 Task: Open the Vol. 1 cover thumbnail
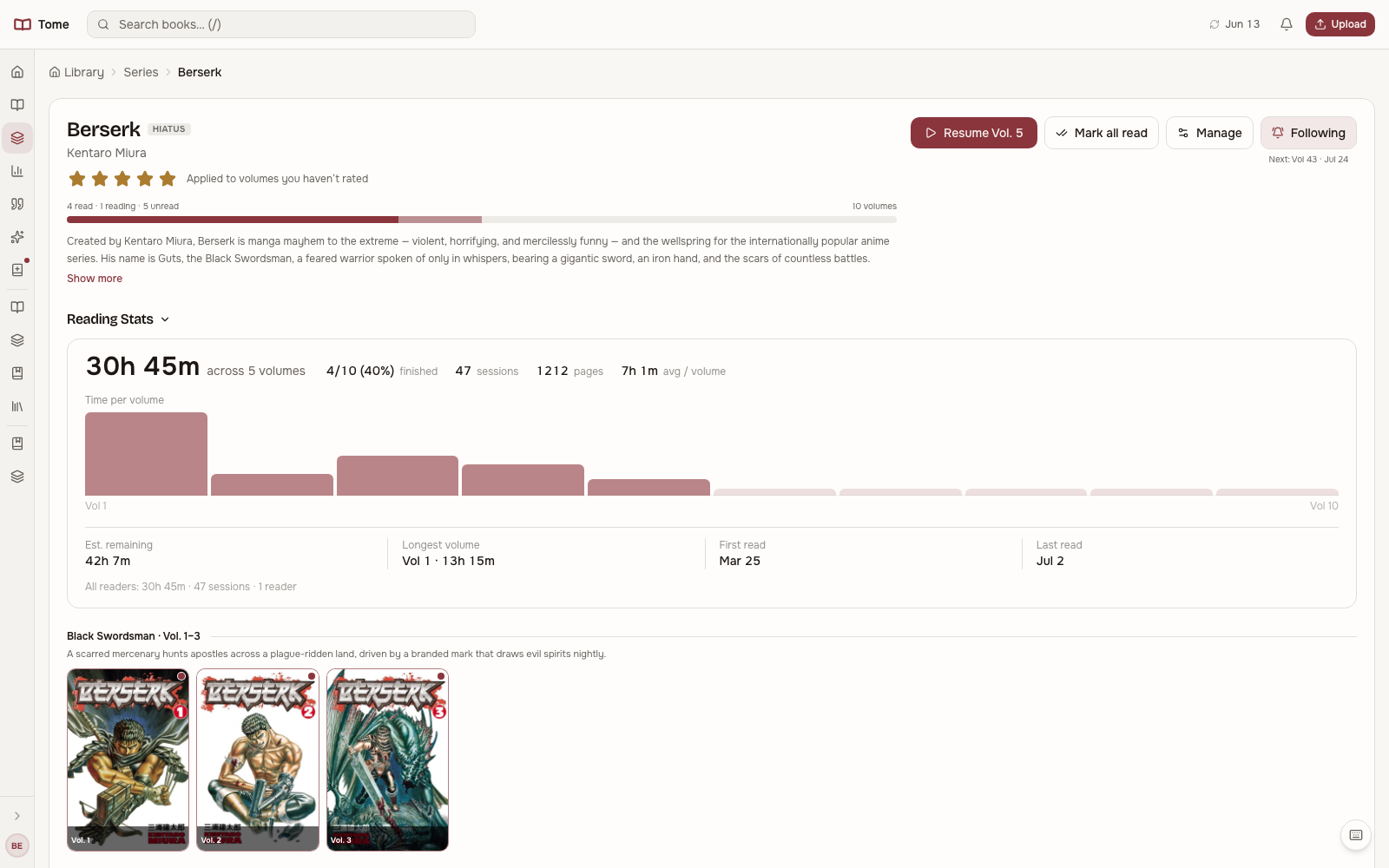[128, 759]
